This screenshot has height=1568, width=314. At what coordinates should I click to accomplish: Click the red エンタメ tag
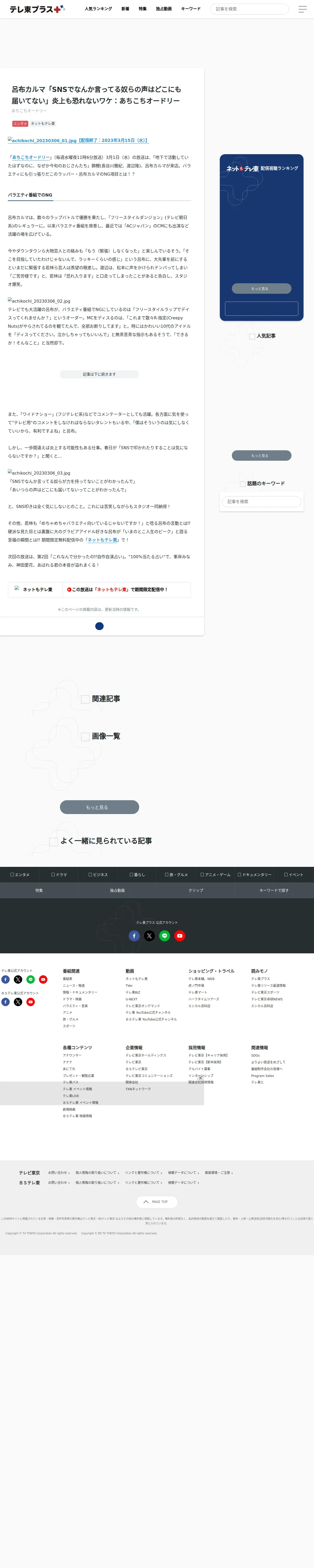click(x=20, y=124)
